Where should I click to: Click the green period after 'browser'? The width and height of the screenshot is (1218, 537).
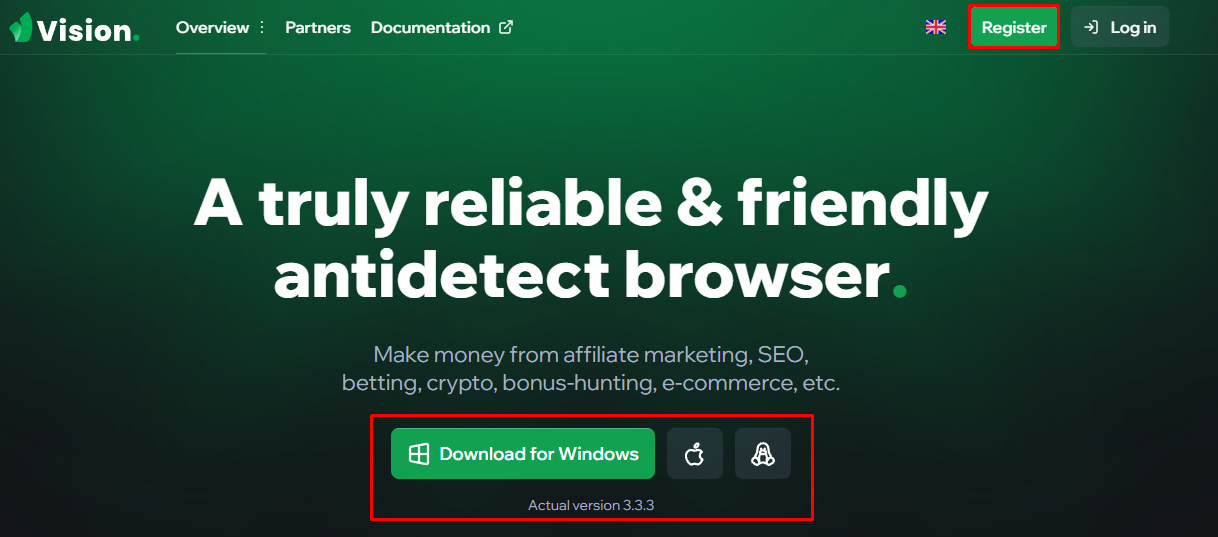coord(900,291)
